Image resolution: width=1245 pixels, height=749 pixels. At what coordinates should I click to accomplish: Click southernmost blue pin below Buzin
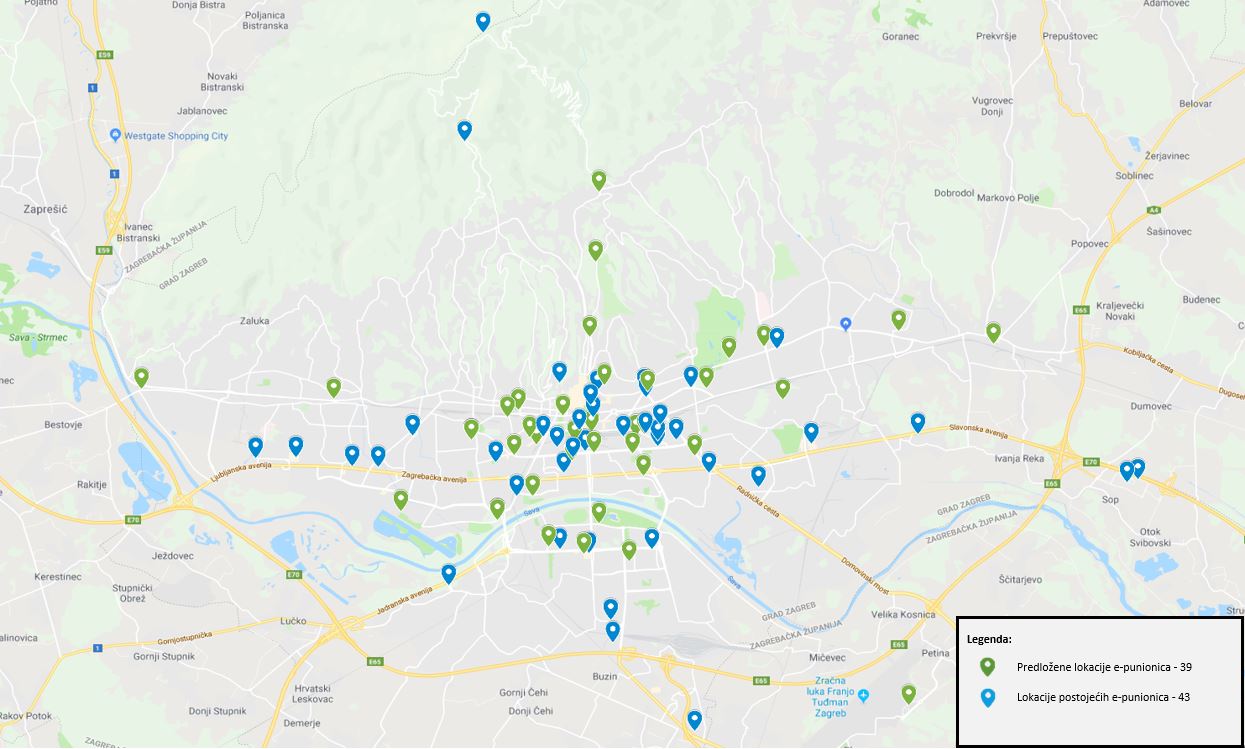(x=695, y=719)
